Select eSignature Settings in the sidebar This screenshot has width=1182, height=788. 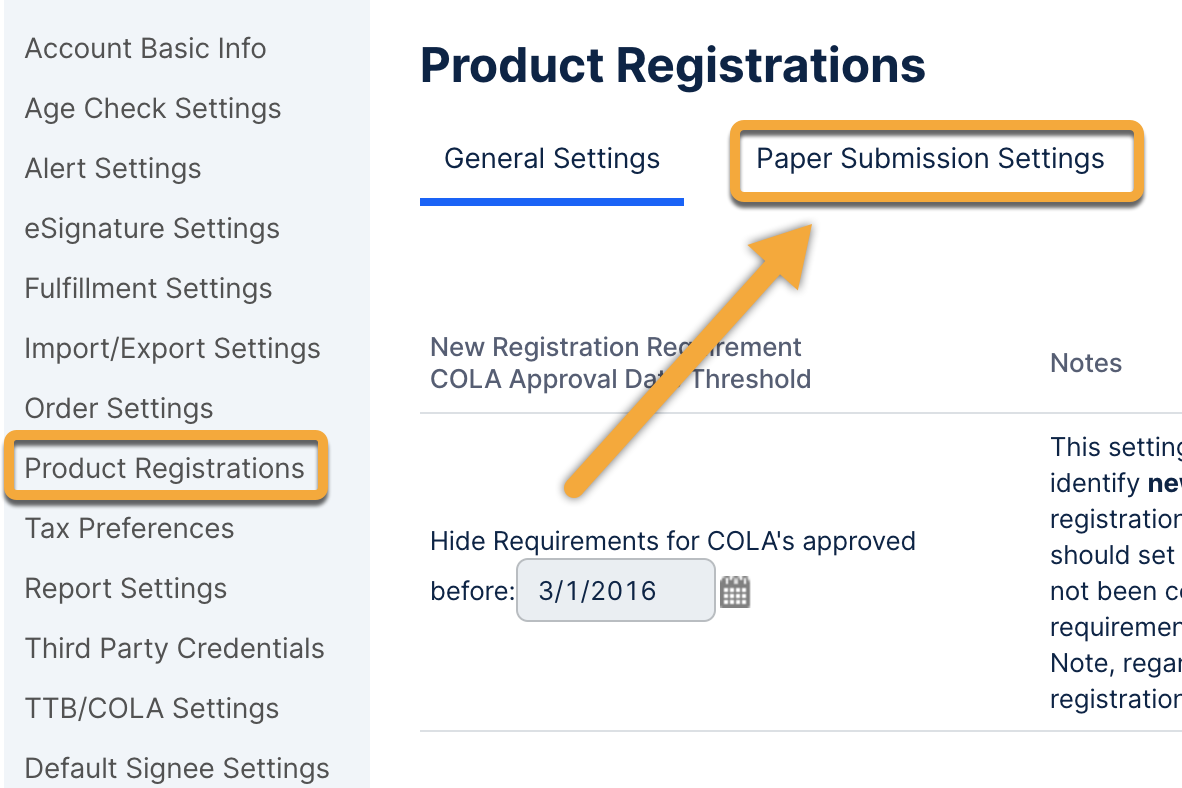pos(152,229)
